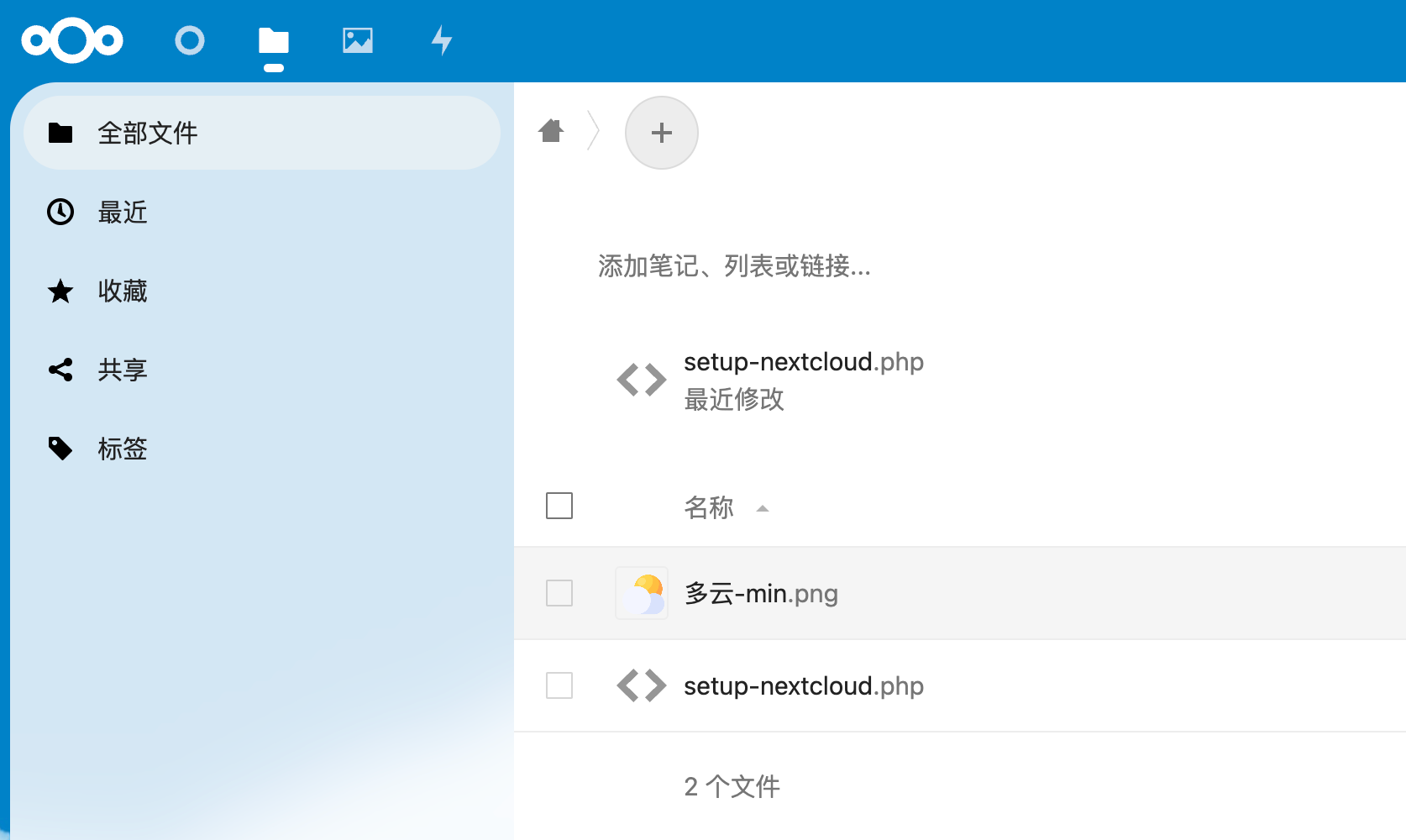Click the 名称 column header

[709, 507]
